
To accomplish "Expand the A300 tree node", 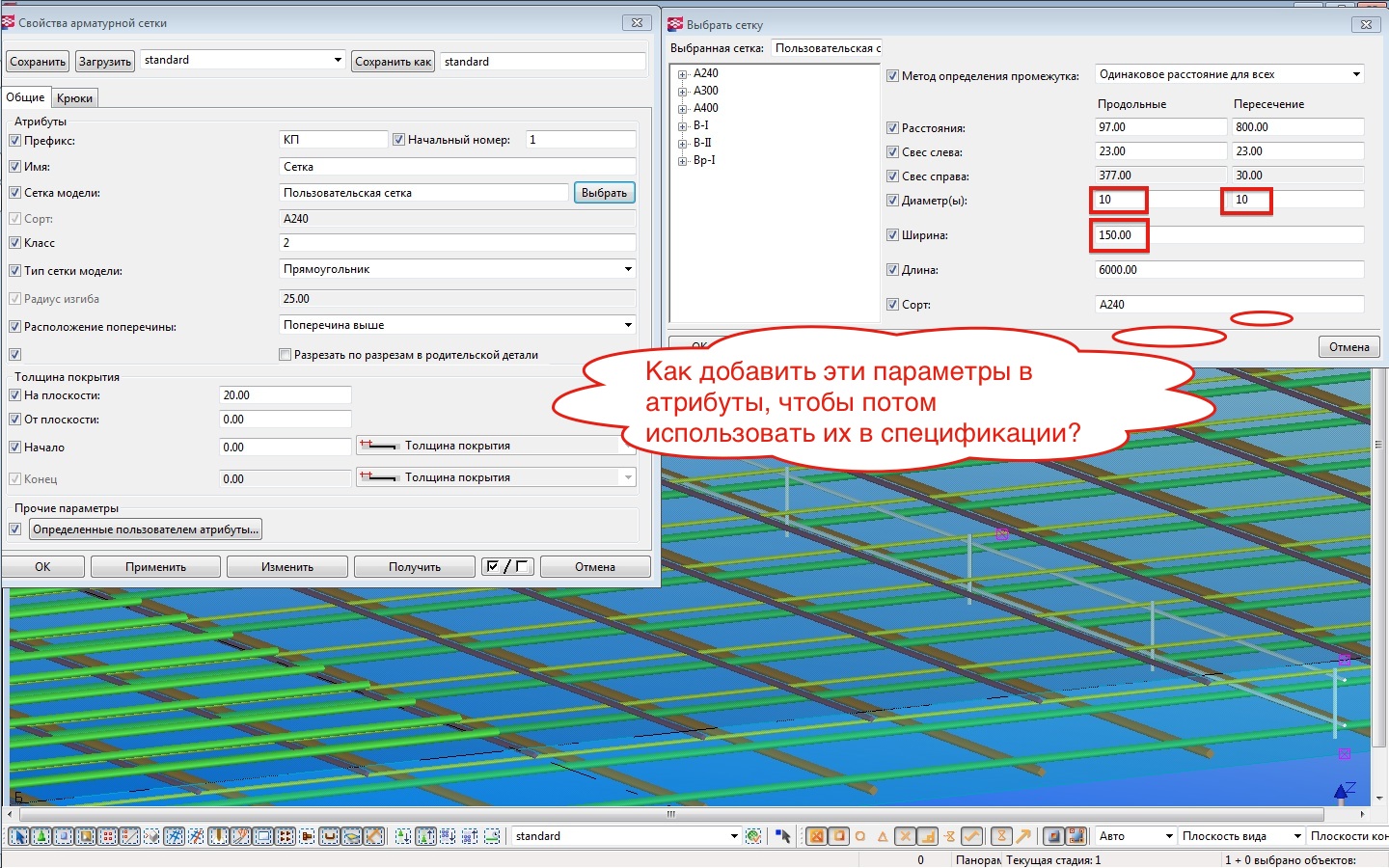I will point(683,92).
